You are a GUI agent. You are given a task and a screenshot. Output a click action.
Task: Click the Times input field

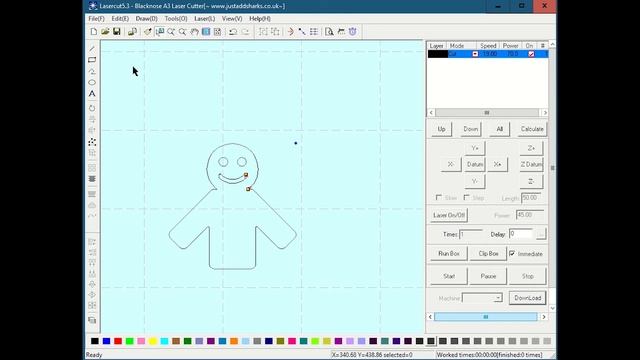[471, 234]
